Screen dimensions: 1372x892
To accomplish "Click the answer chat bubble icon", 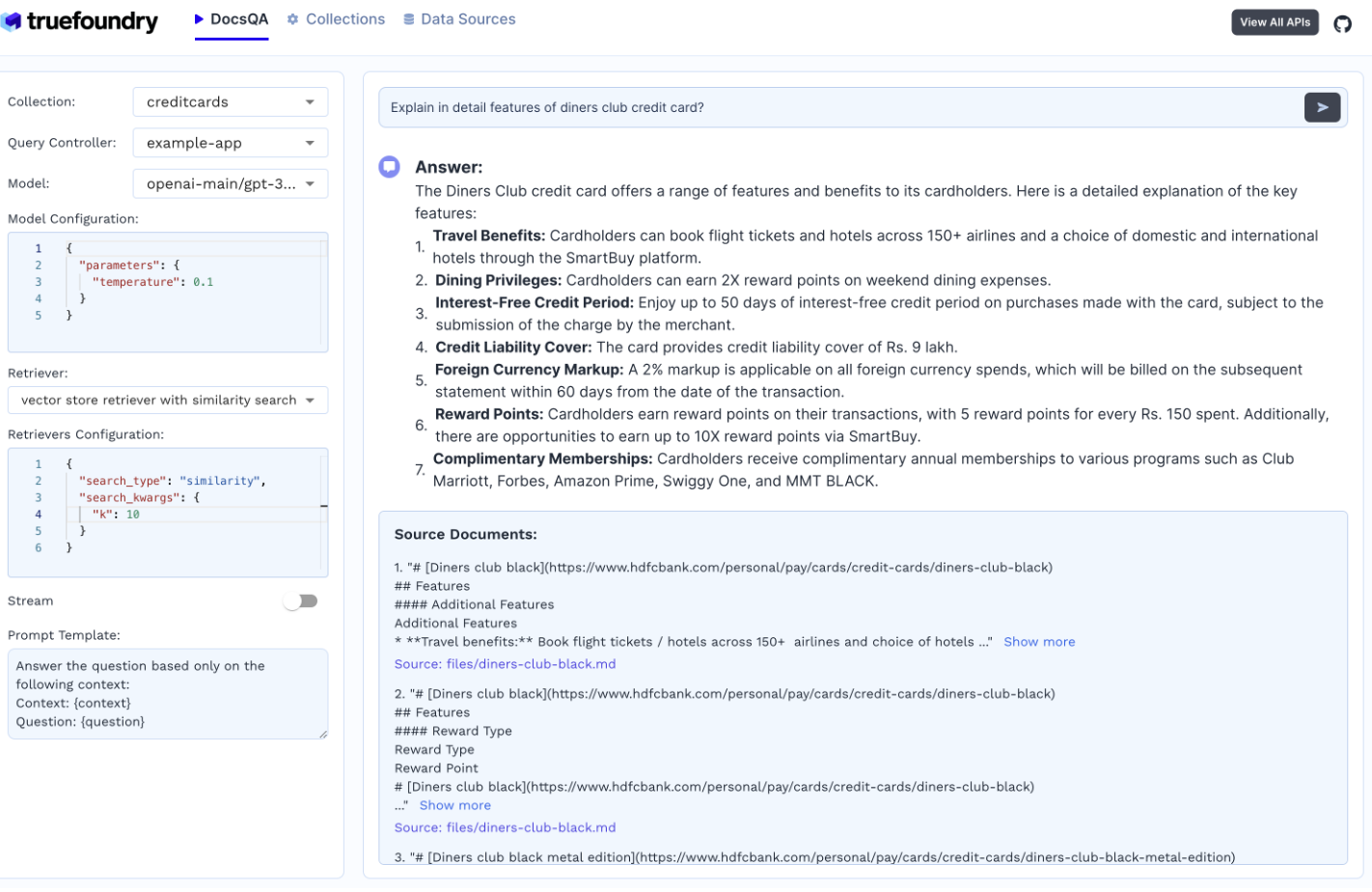I will [x=389, y=167].
